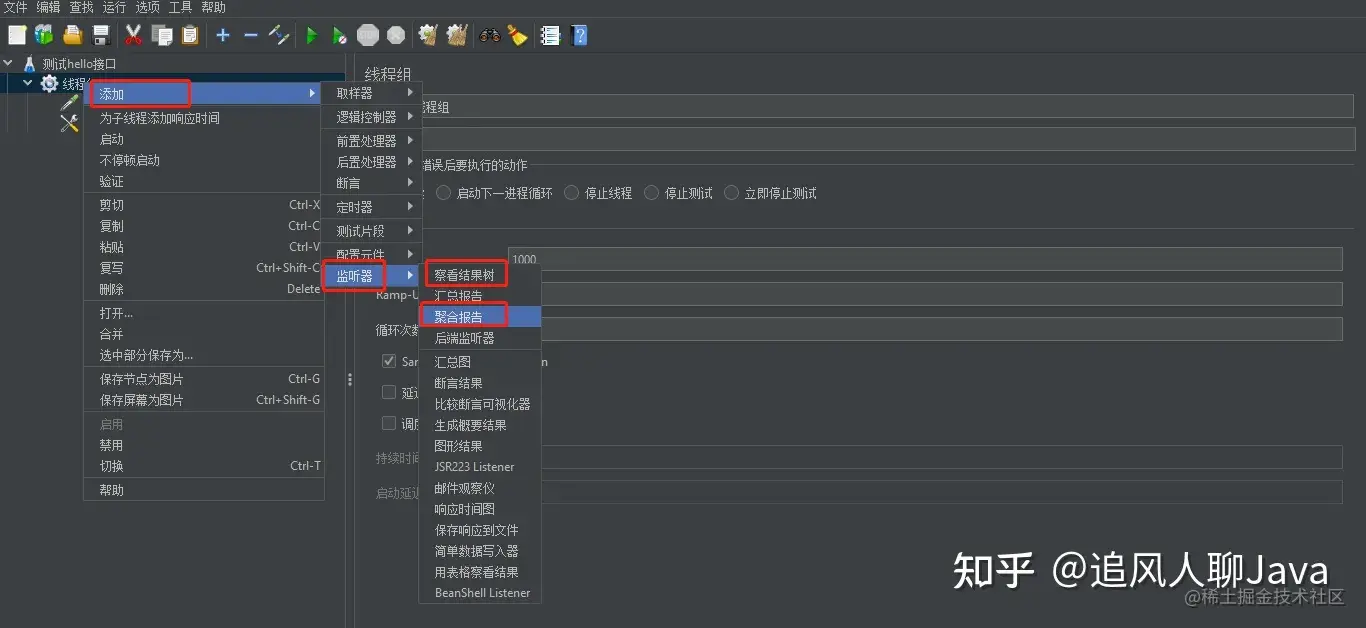This screenshot has width=1366, height=628.
Task: Click the Save floppy disk icon
Action: [x=100, y=36]
